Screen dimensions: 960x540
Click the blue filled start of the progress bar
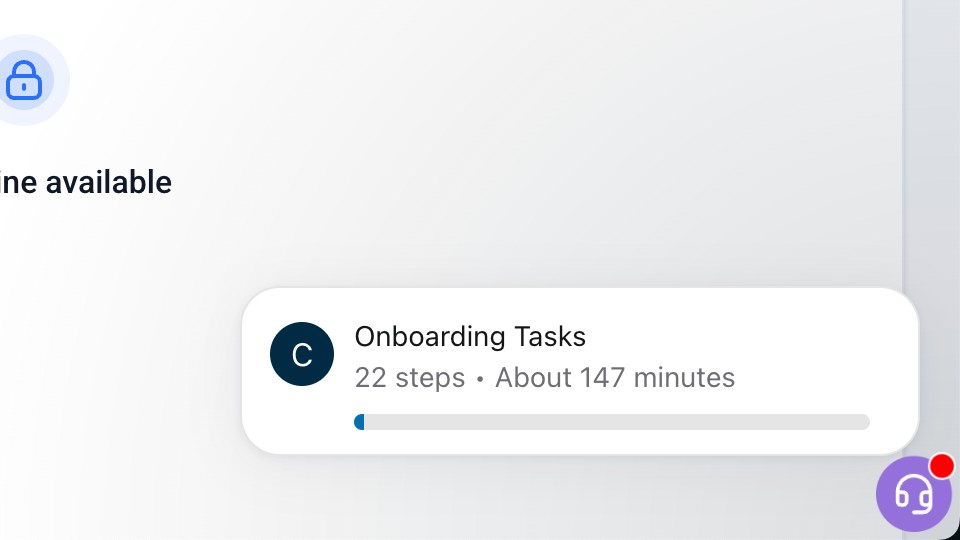(359, 422)
